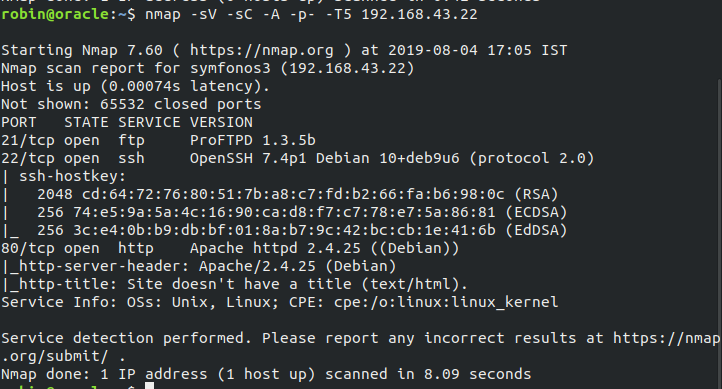Click the http-server-header output line
This screenshot has height=389, width=722.
198,266
